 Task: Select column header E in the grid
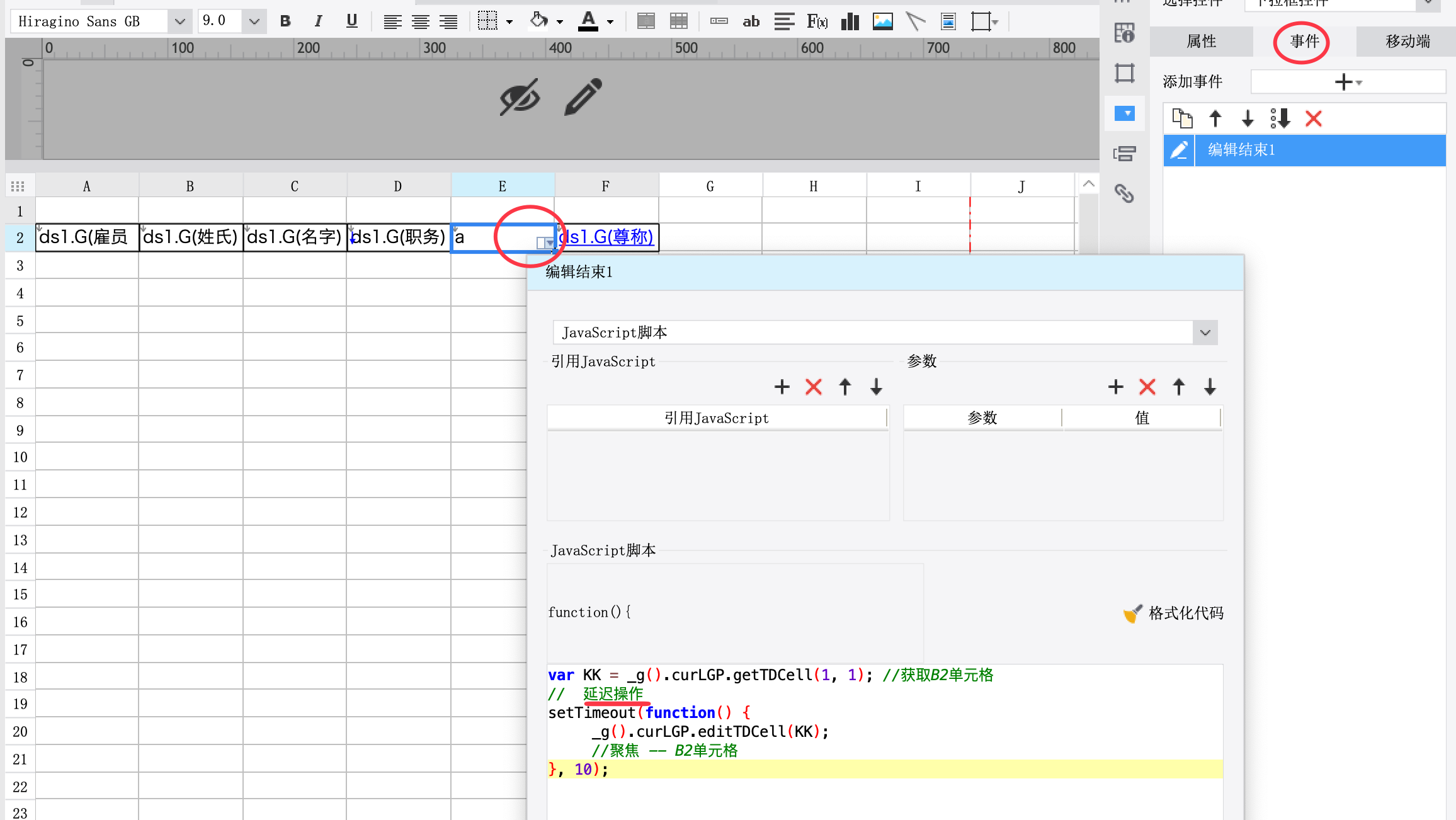[503, 186]
